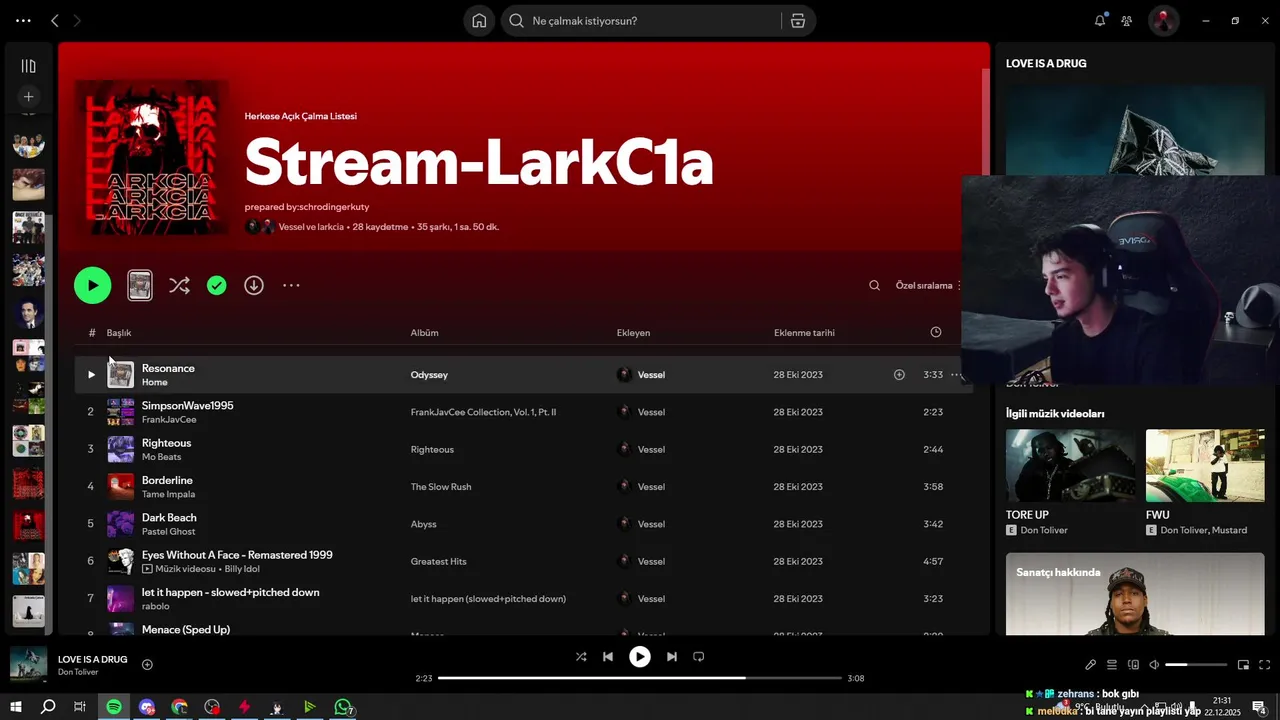Open more options for Resonance track
Screen dimensions: 1280x720
pyautogui.click(x=955, y=375)
